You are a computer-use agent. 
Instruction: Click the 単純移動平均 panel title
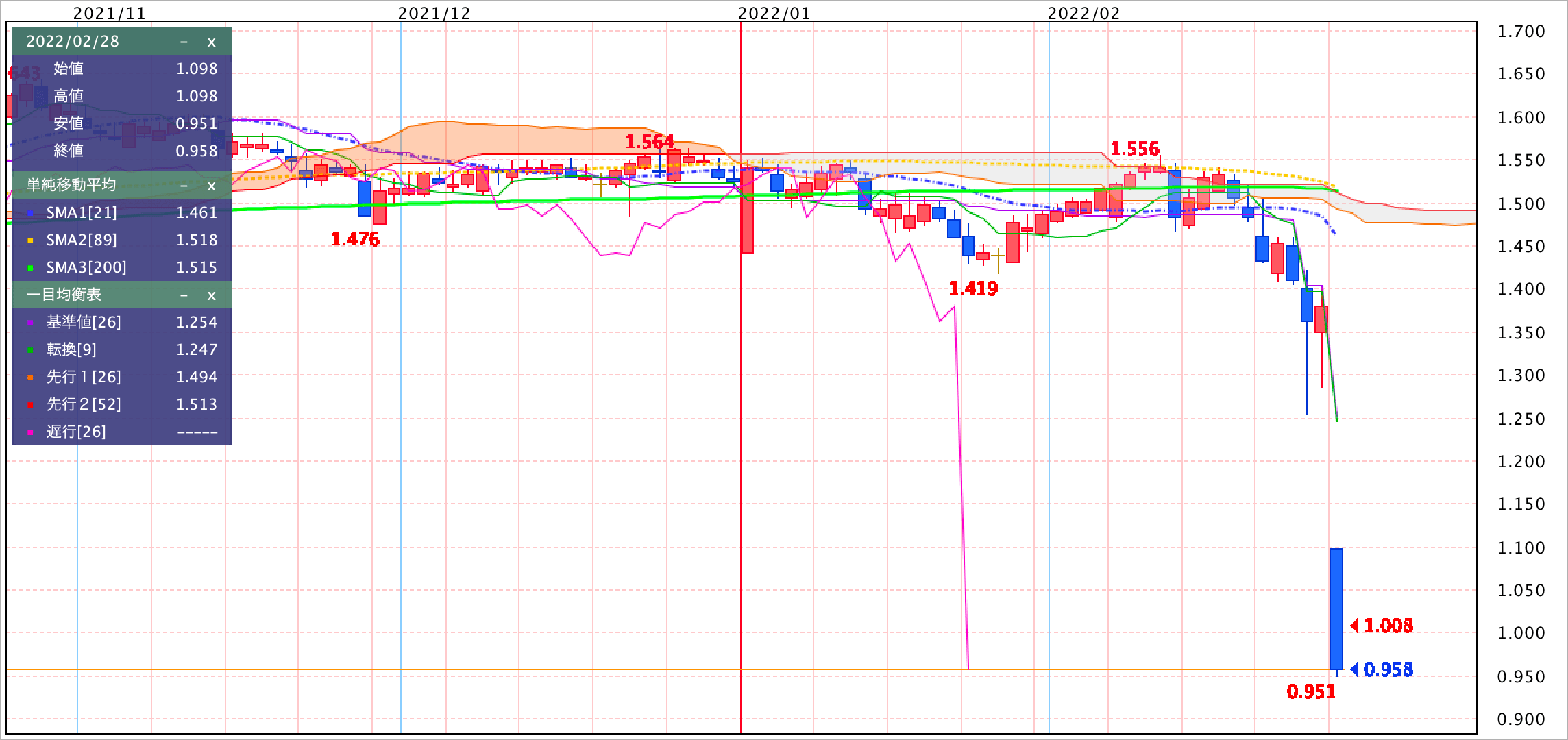pyautogui.click(x=71, y=185)
